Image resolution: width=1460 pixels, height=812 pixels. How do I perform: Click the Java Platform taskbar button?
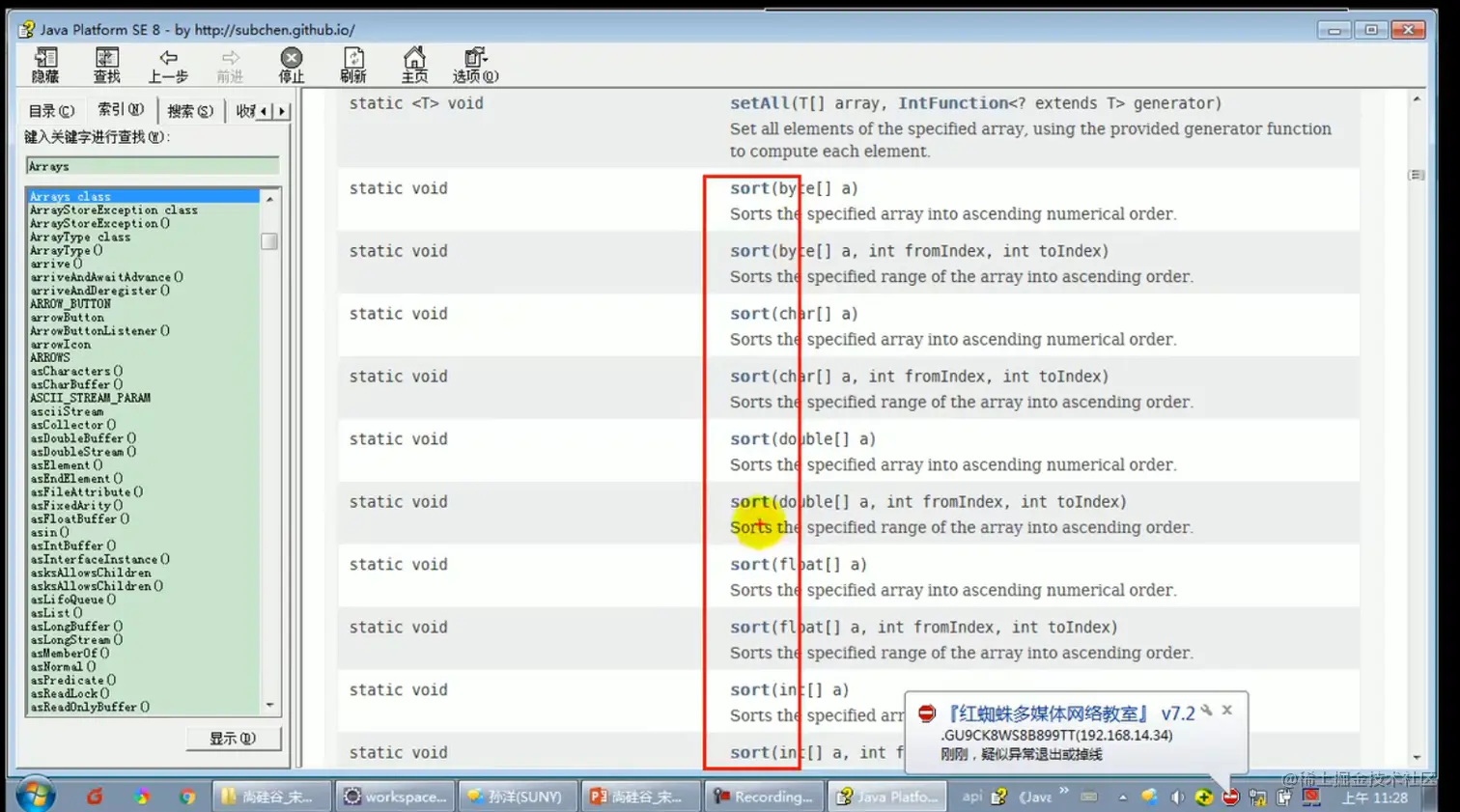885,797
